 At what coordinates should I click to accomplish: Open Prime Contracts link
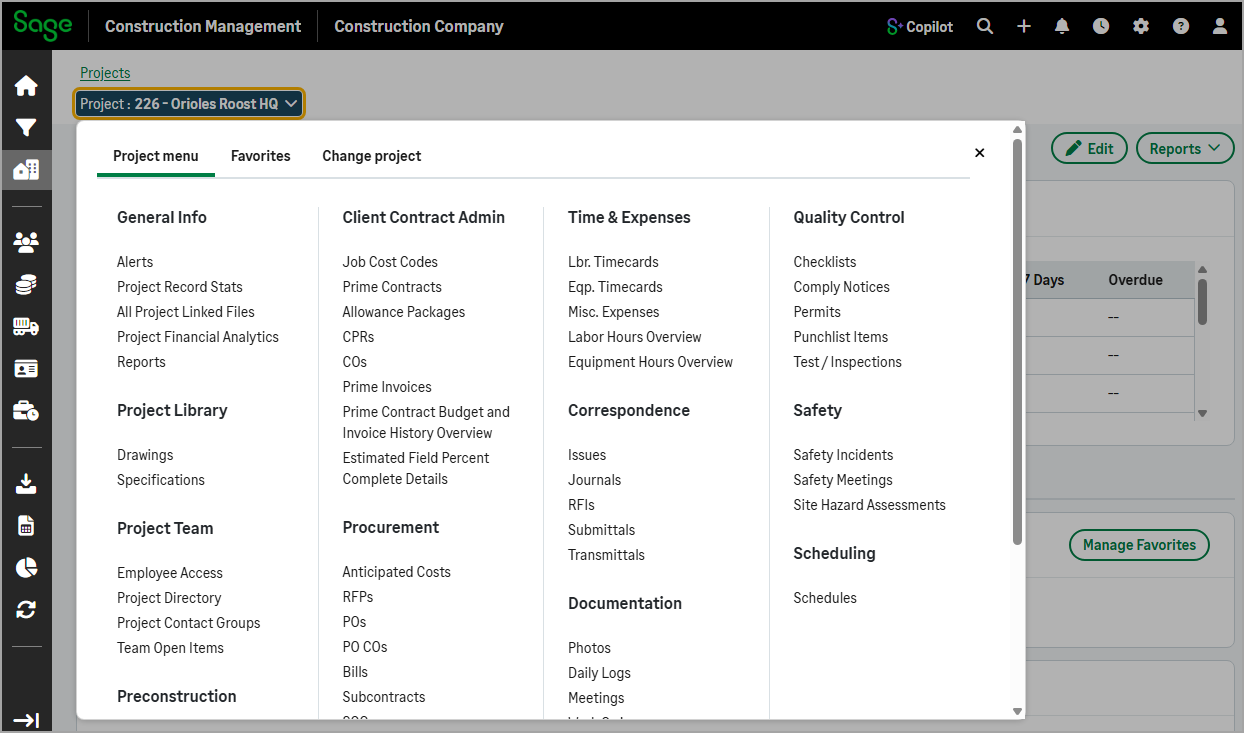click(x=392, y=287)
